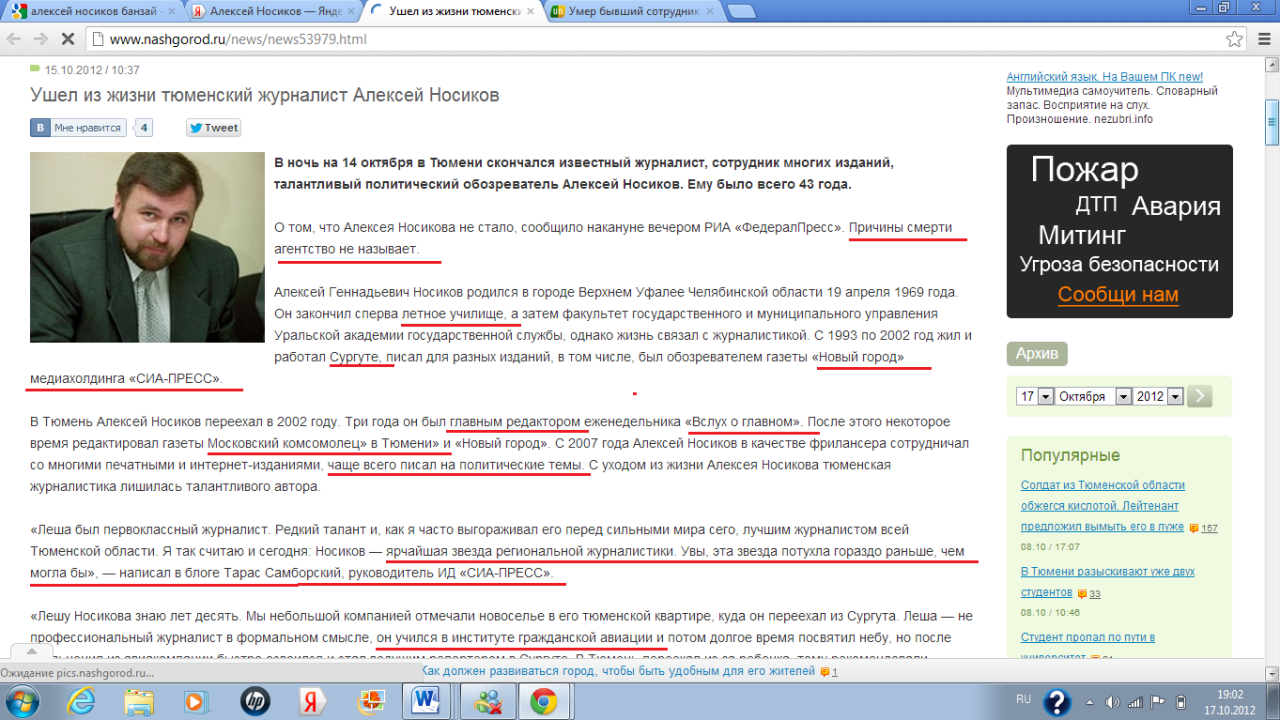Click the Tweet button
1280x720 pixels.
[x=213, y=128]
